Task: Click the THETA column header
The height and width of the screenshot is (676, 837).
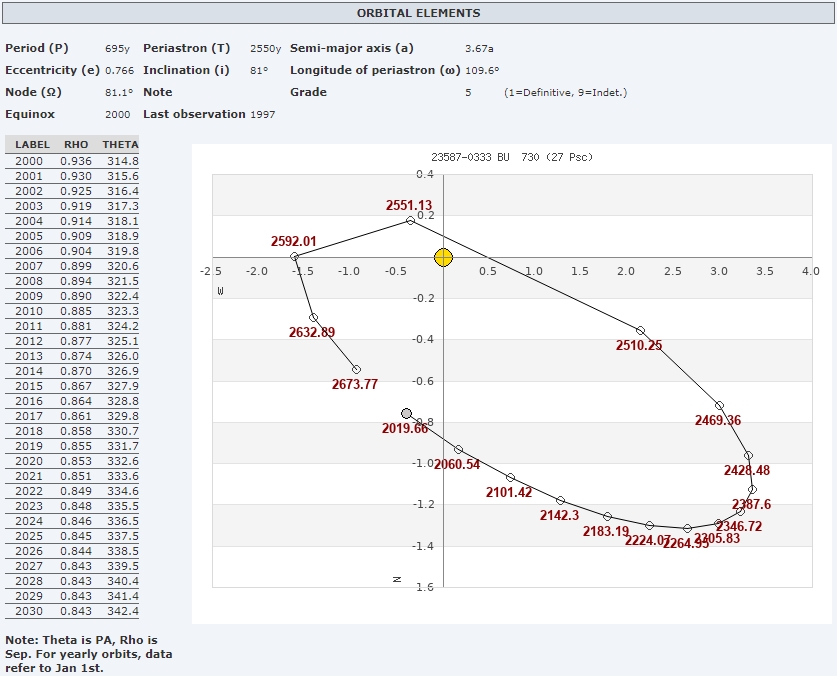Action: [x=120, y=145]
